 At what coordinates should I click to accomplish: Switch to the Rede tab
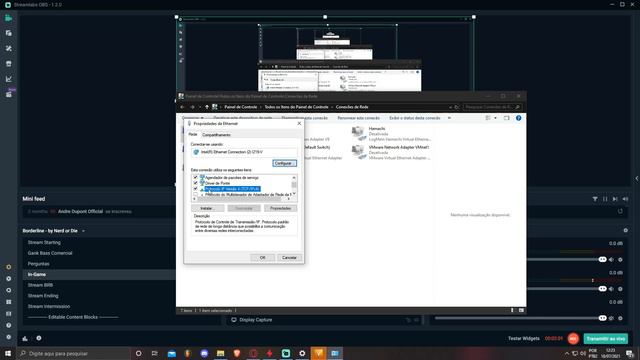(x=193, y=134)
